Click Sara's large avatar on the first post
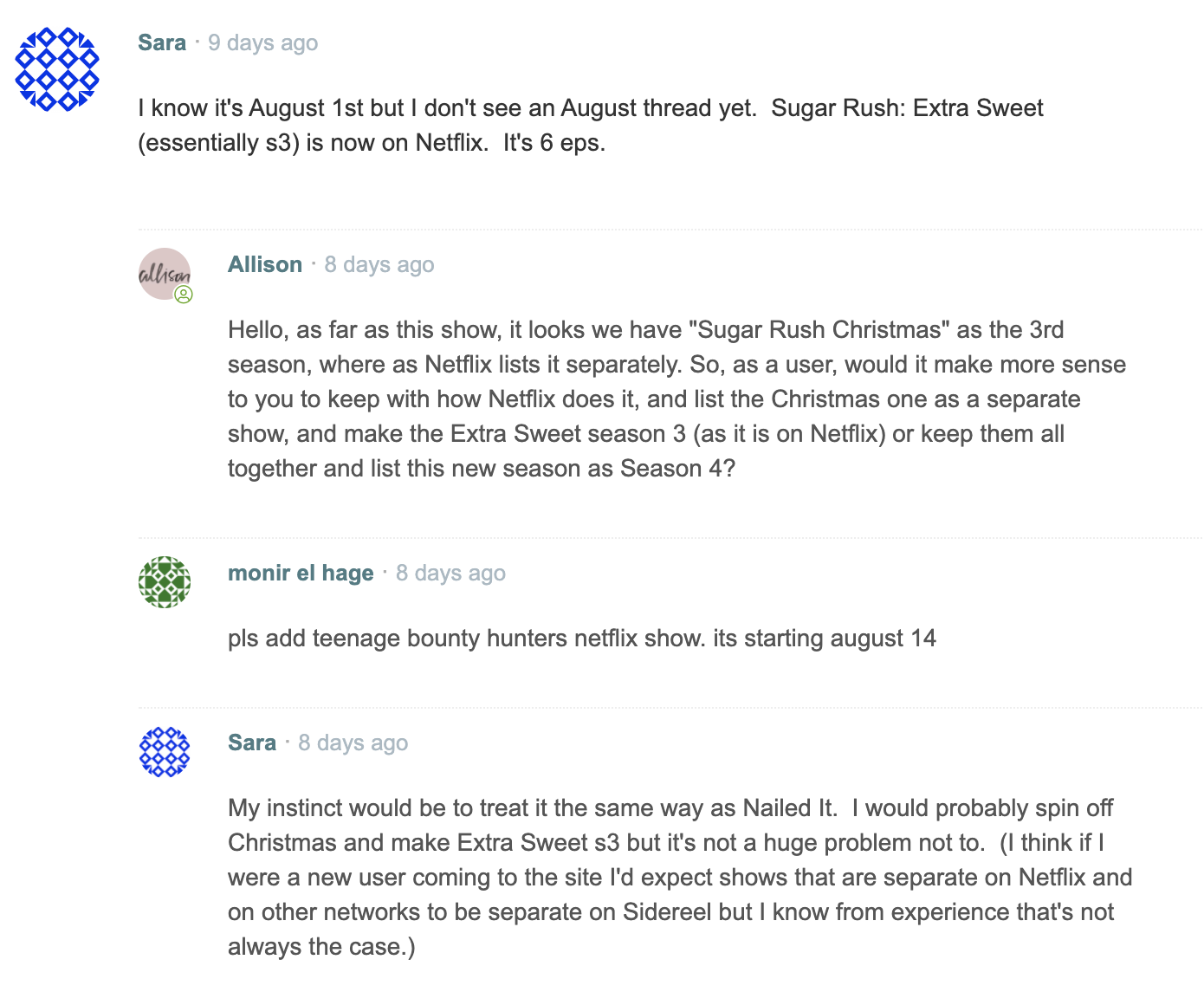 click(57, 69)
